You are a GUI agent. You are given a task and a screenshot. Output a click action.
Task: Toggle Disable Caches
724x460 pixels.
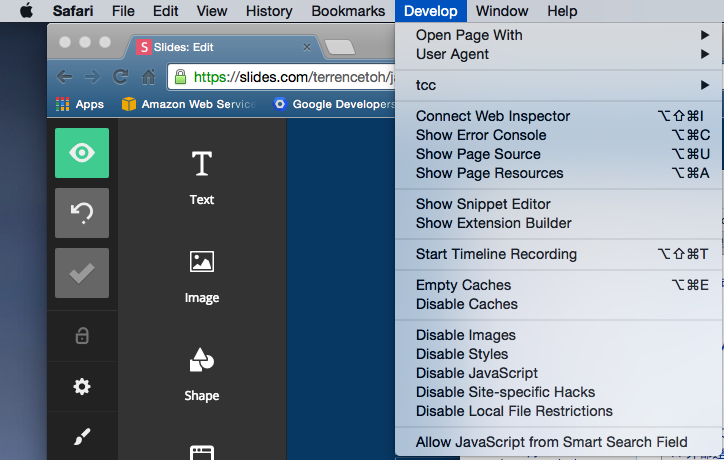click(559, 304)
